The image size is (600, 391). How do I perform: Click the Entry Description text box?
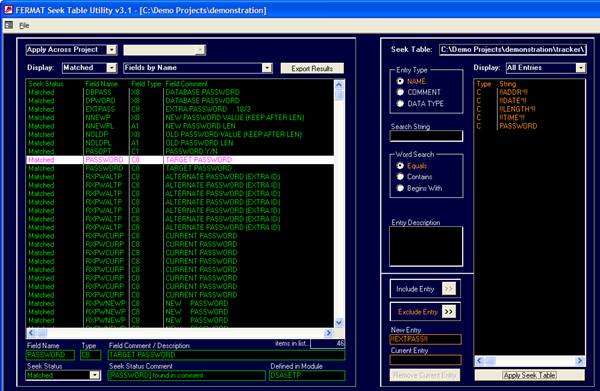426,246
